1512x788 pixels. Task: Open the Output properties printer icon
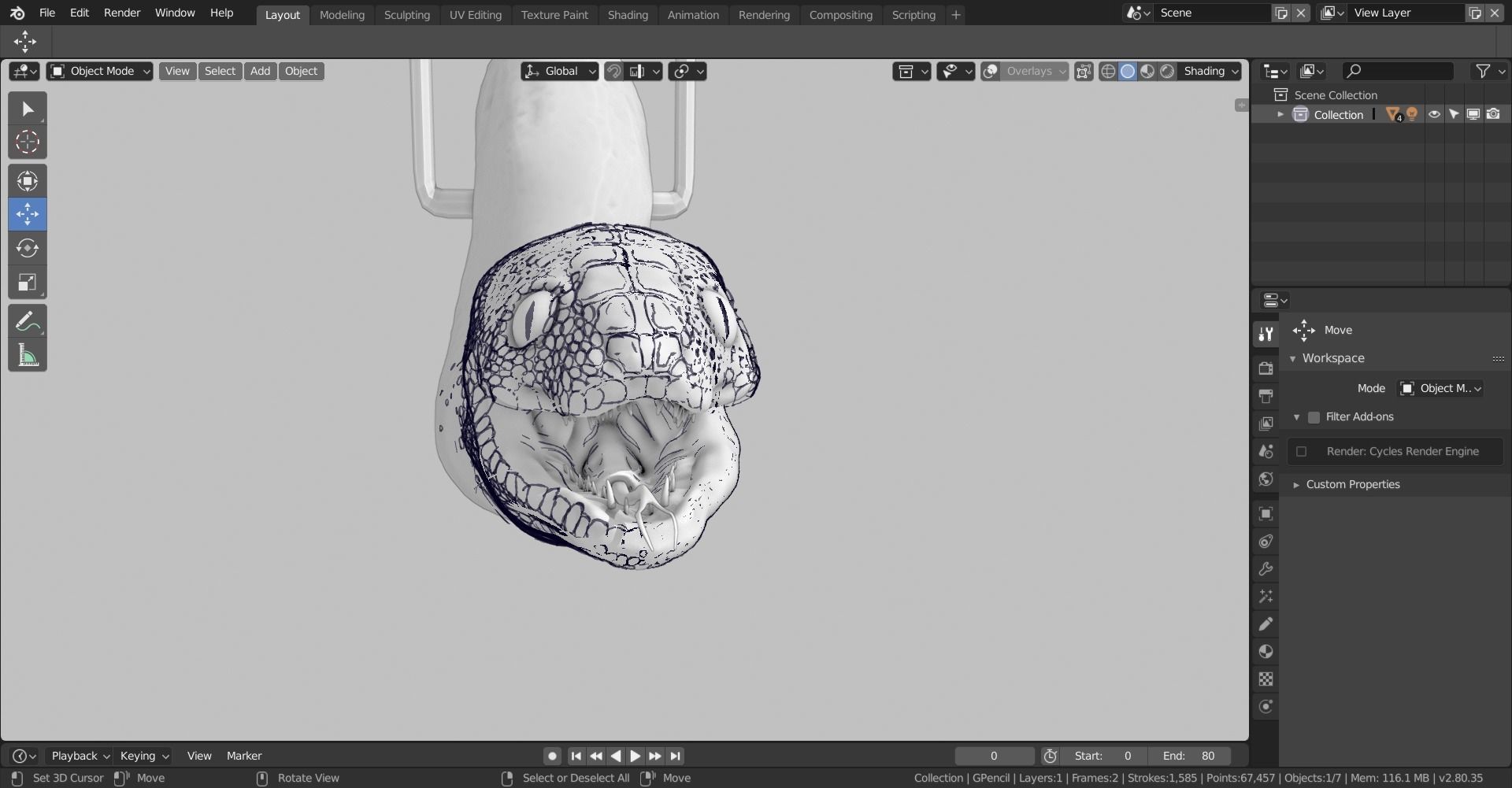tap(1266, 396)
